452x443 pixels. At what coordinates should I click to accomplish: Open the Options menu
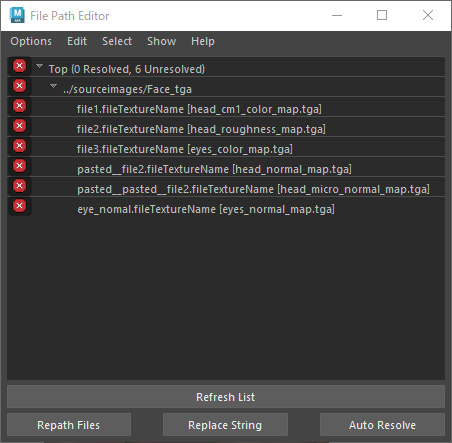tap(31, 41)
